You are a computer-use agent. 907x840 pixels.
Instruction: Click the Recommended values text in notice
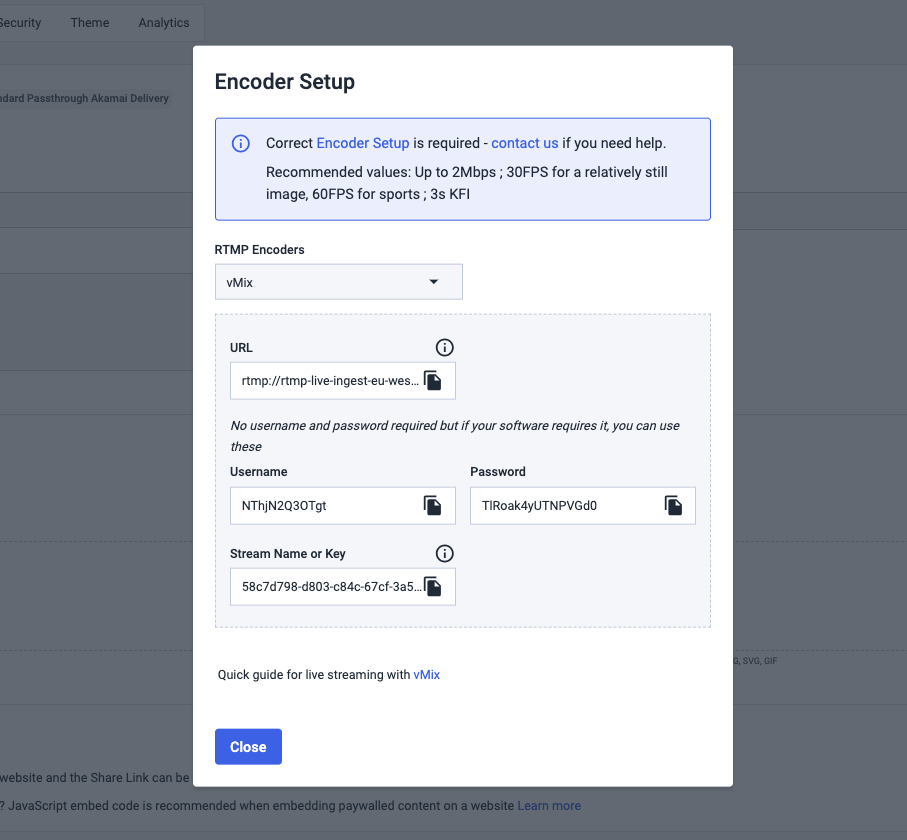(x=466, y=183)
